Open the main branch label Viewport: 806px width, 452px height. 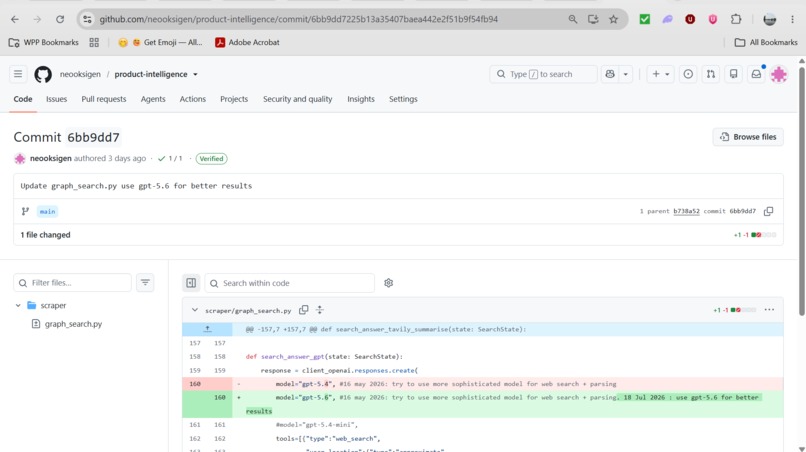pyautogui.click(x=47, y=211)
